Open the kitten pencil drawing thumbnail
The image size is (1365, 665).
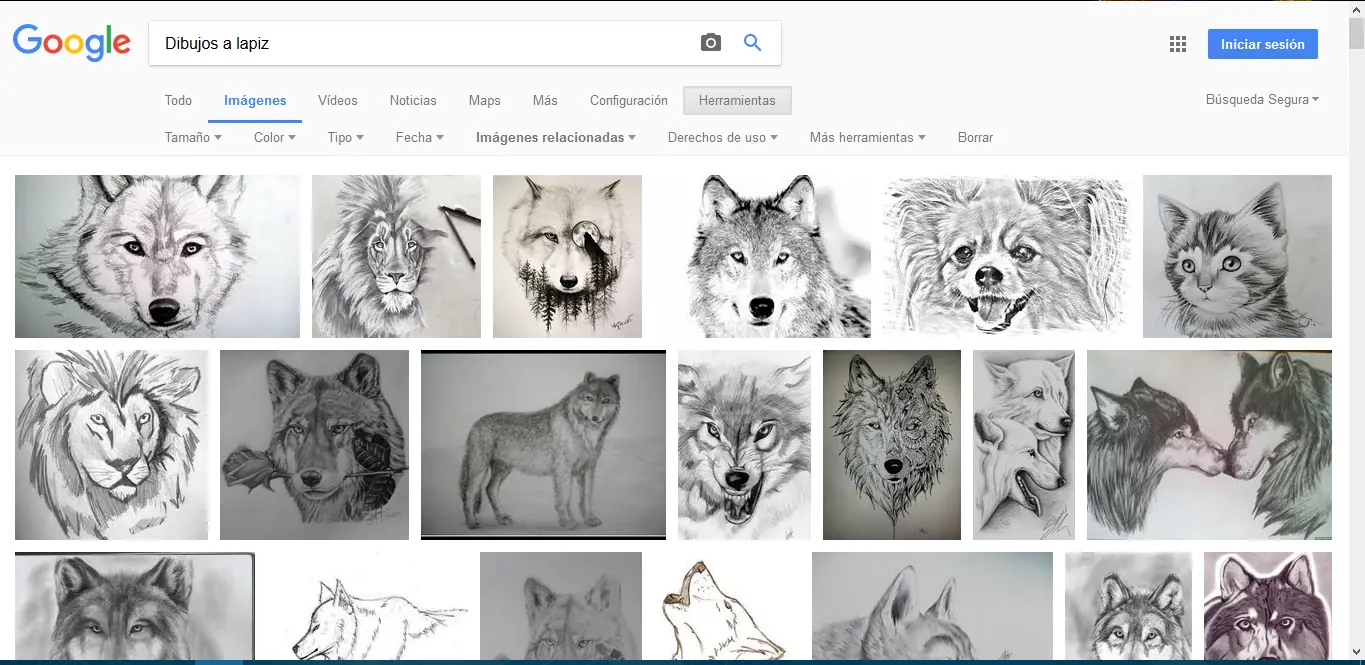(x=1237, y=256)
